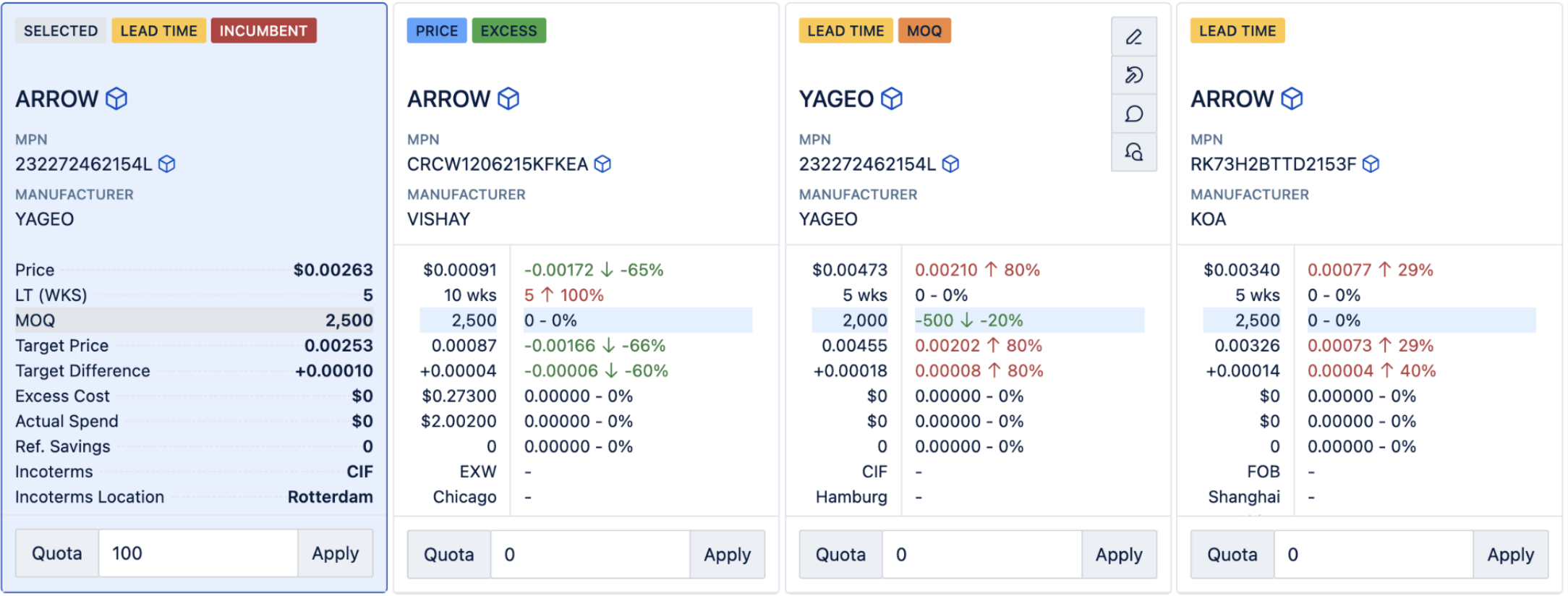
Task: Click the Excess Cost row label
Action: coord(63,396)
